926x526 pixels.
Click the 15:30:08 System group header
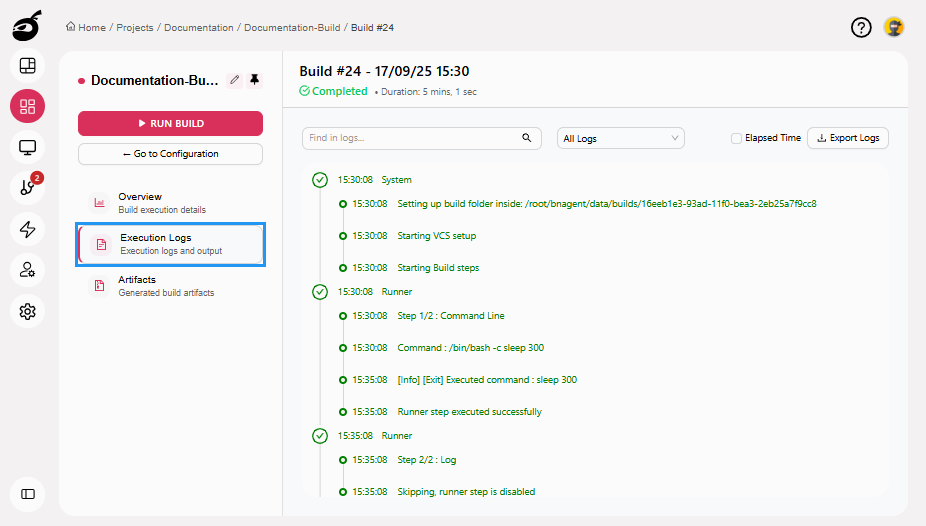374,179
